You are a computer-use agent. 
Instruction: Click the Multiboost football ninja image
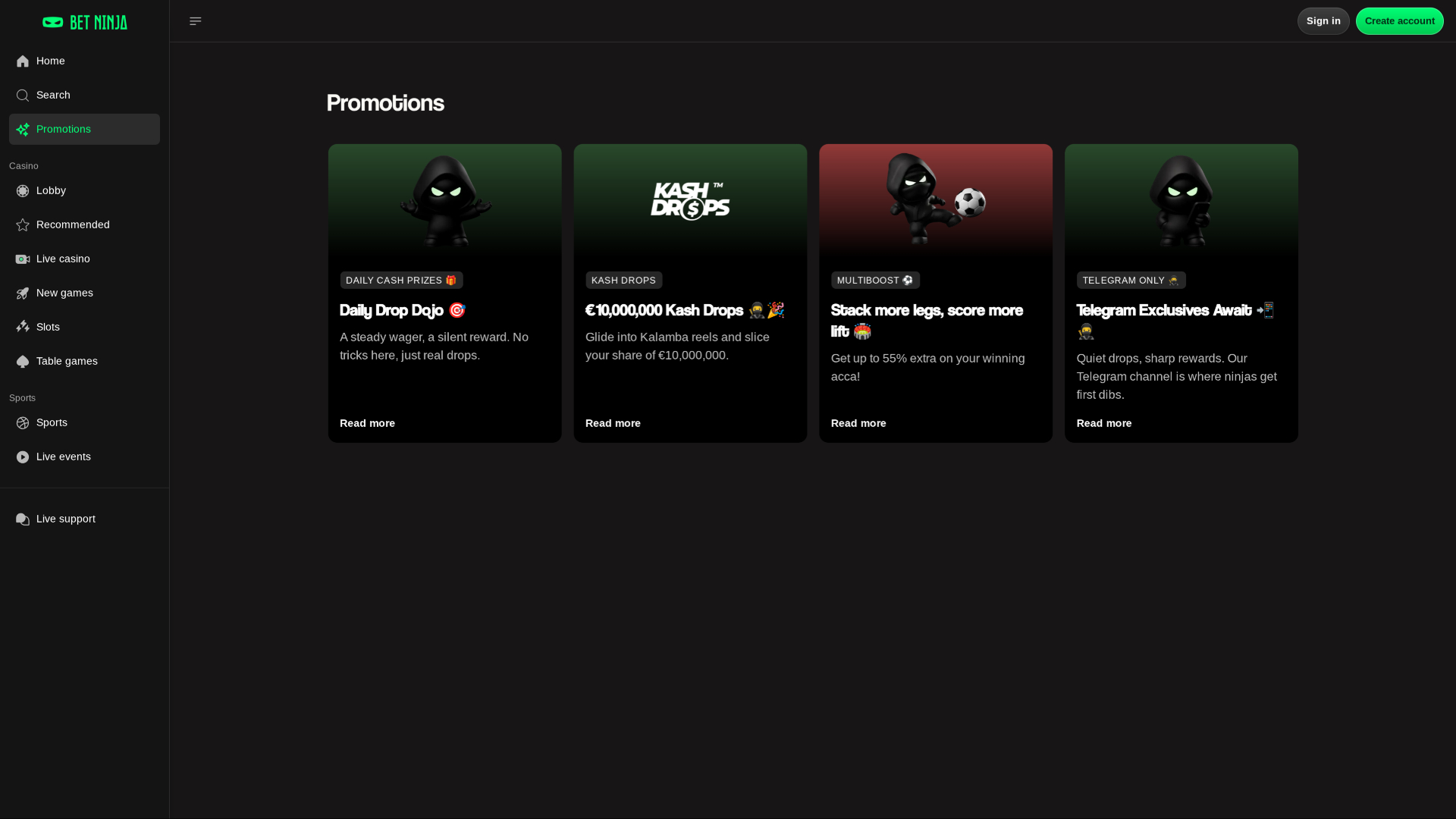(x=935, y=199)
